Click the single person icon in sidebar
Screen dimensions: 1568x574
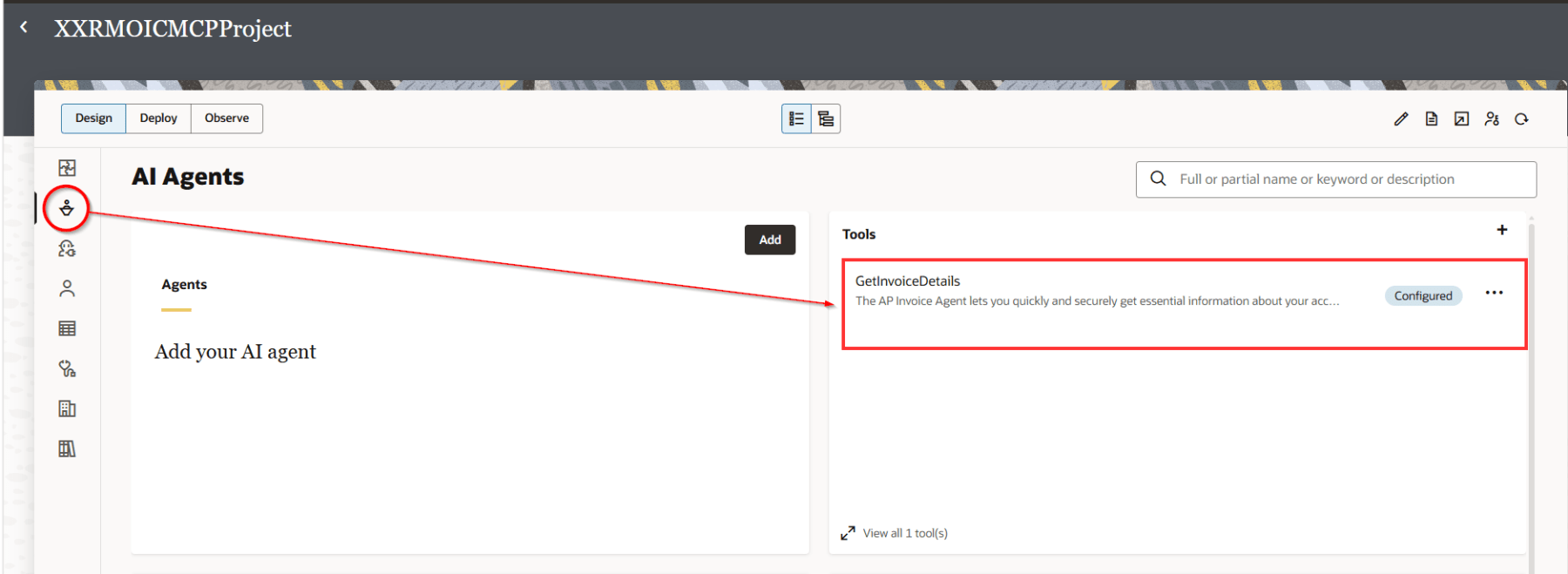(67, 288)
